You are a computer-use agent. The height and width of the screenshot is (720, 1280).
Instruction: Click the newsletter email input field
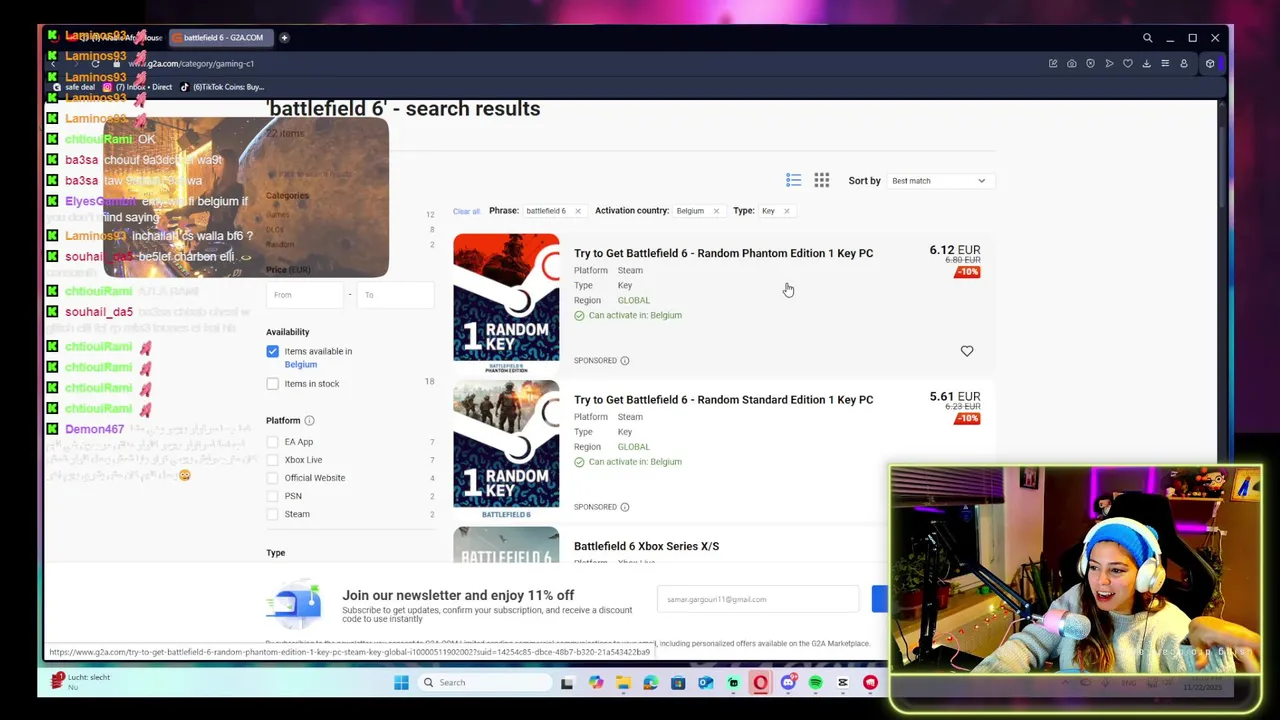point(757,599)
